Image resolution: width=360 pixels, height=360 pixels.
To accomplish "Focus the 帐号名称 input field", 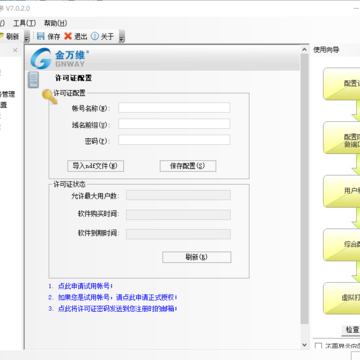I will (174, 108).
